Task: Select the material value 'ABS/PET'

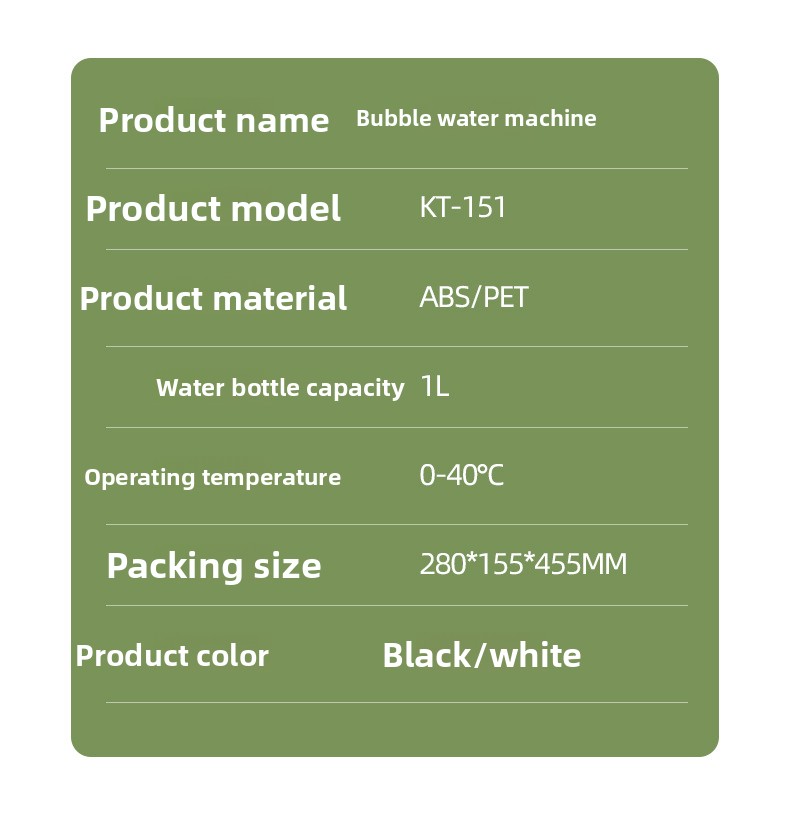Action: (x=474, y=297)
